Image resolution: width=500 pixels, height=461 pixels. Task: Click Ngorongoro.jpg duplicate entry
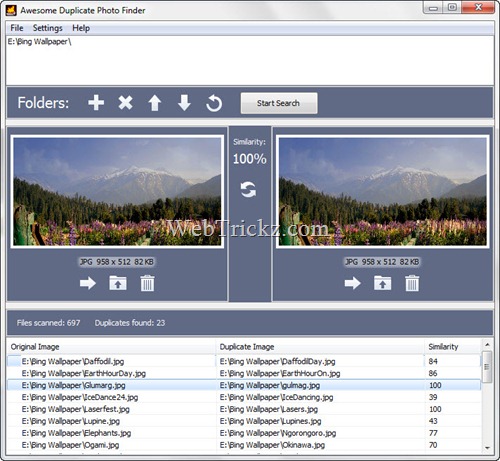[278, 433]
